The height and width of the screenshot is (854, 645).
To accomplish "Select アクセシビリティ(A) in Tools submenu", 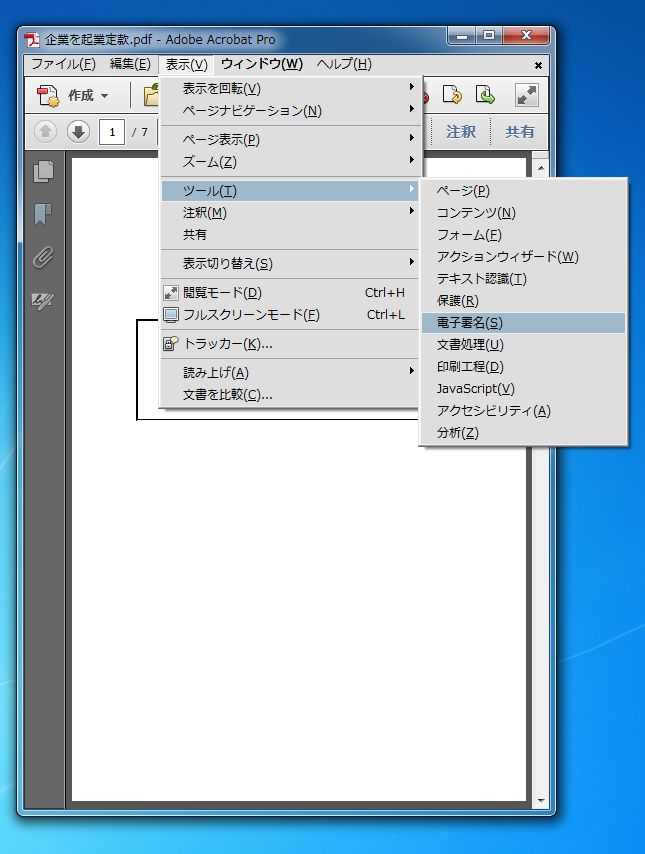I will pos(523,411).
